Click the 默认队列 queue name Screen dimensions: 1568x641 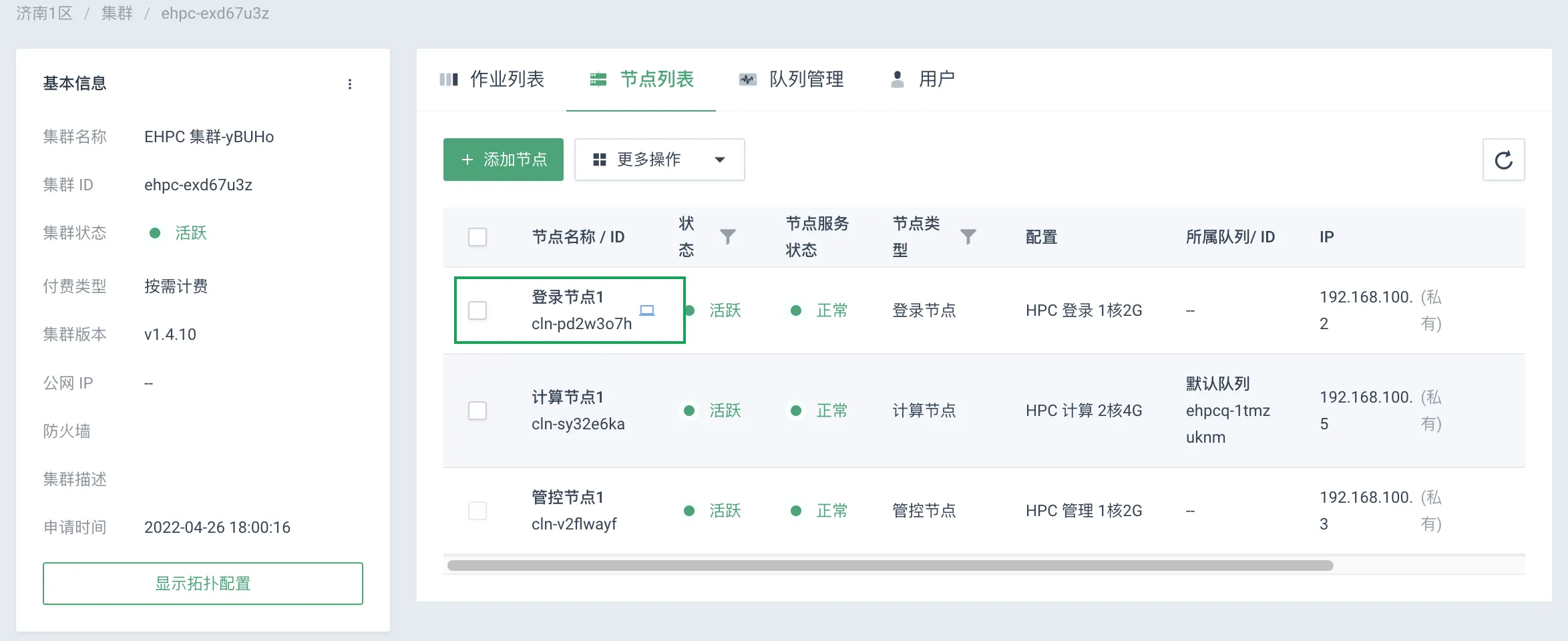(1218, 384)
